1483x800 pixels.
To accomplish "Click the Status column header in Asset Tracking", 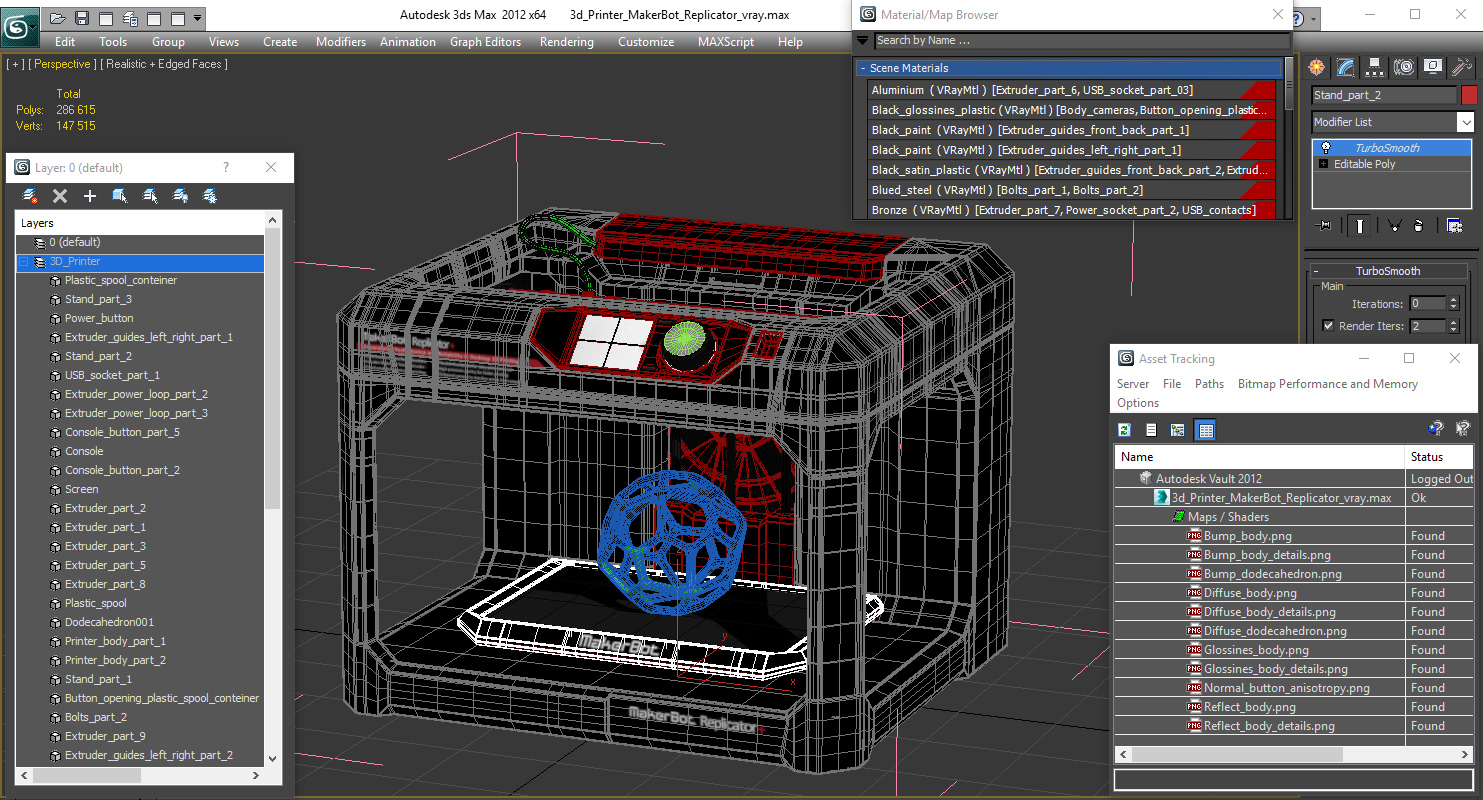I will (x=1440, y=457).
